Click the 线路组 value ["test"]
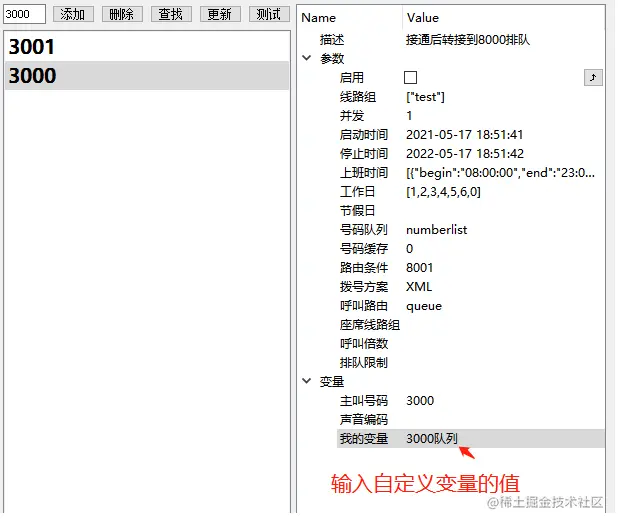The width and height of the screenshot is (618, 524). [425, 97]
